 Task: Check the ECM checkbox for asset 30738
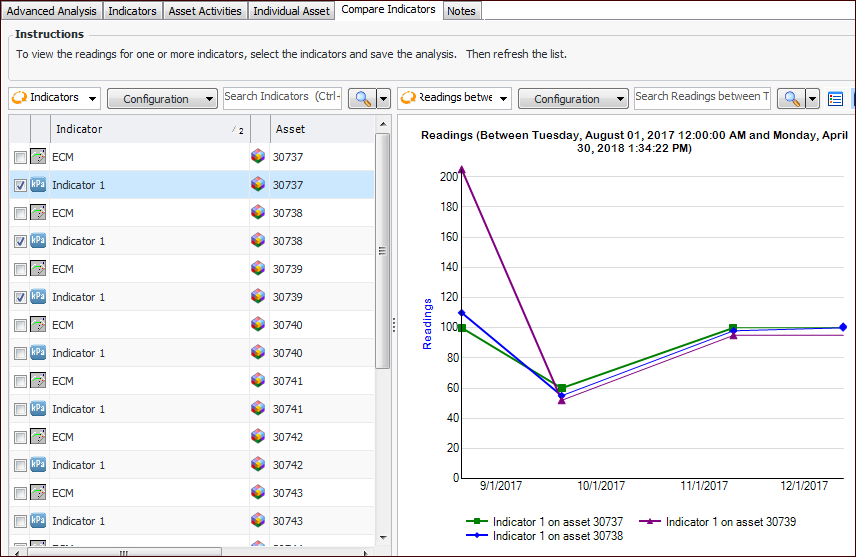[x=20, y=213]
